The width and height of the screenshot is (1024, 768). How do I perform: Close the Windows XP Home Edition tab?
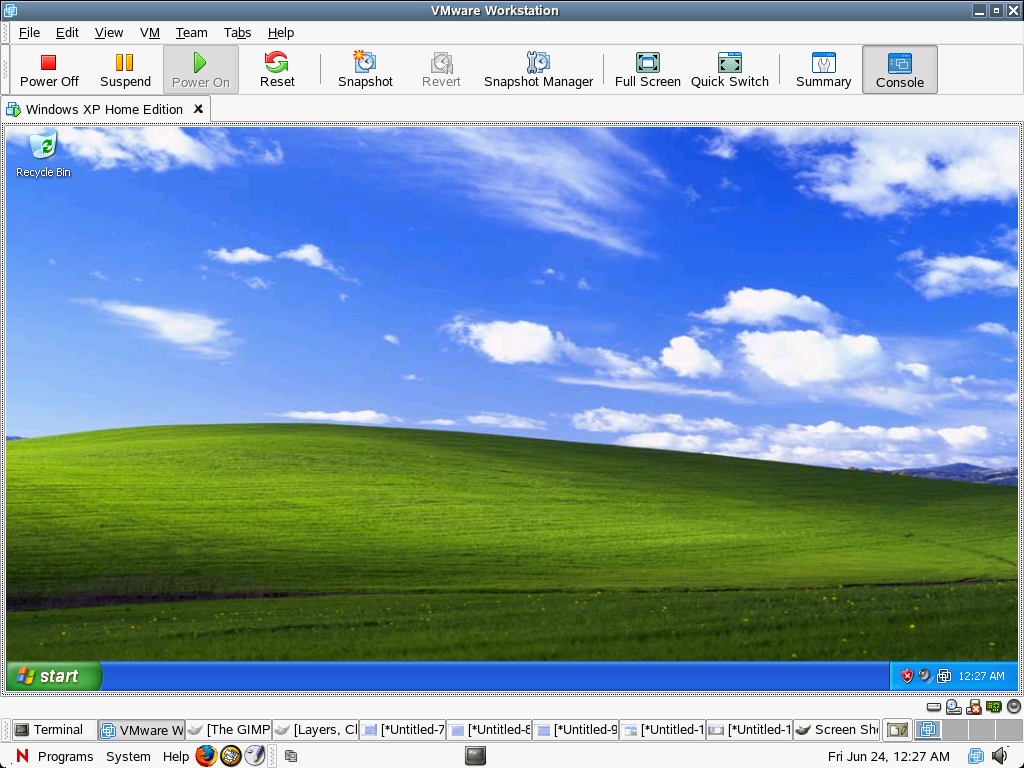click(198, 109)
